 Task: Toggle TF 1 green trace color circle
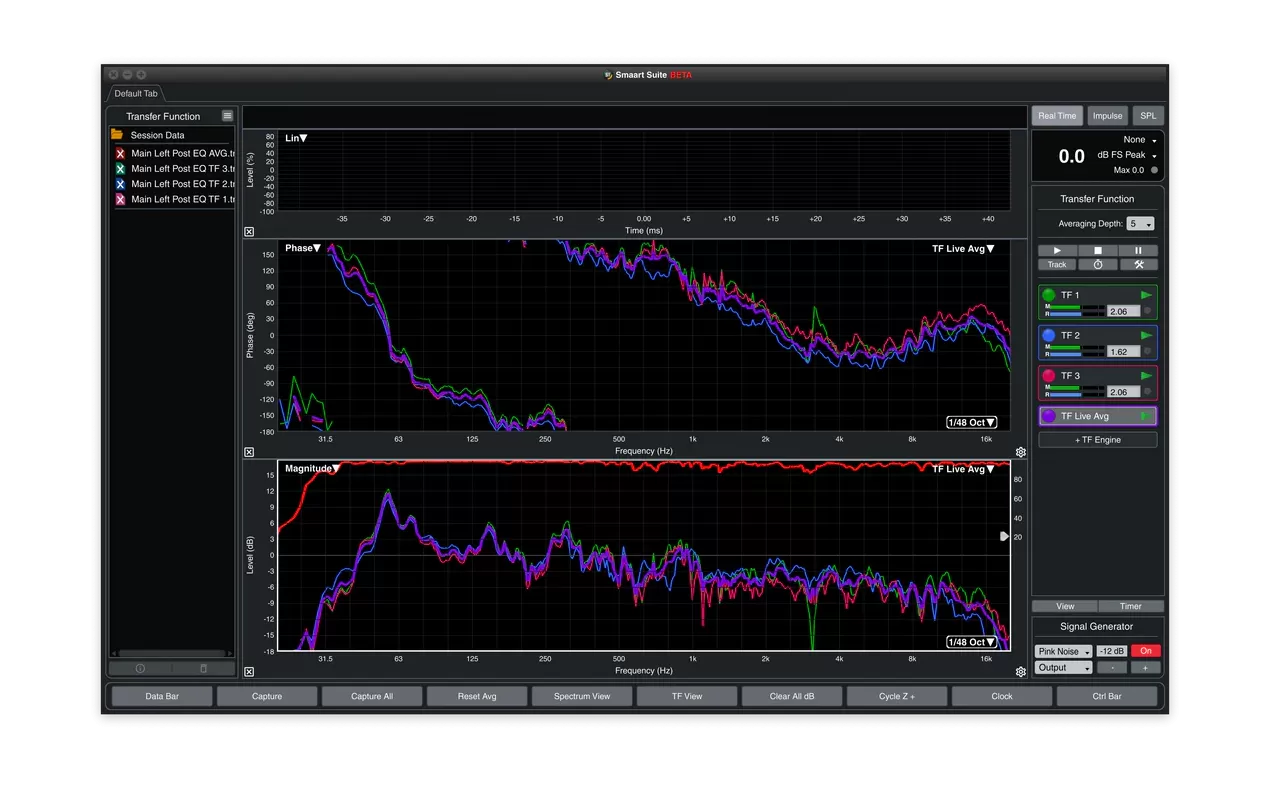[x=1049, y=295]
